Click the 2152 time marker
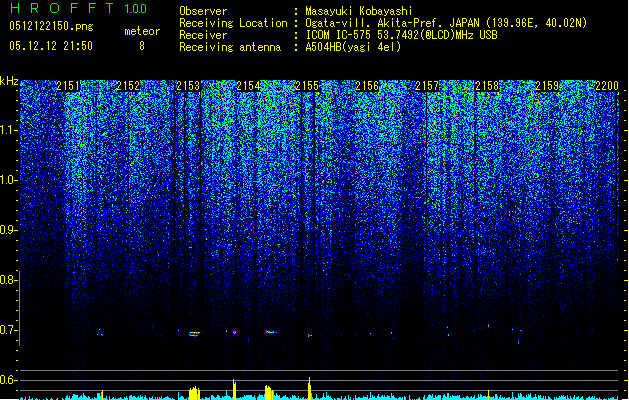Screen dimensions: 629x400 click(x=128, y=86)
